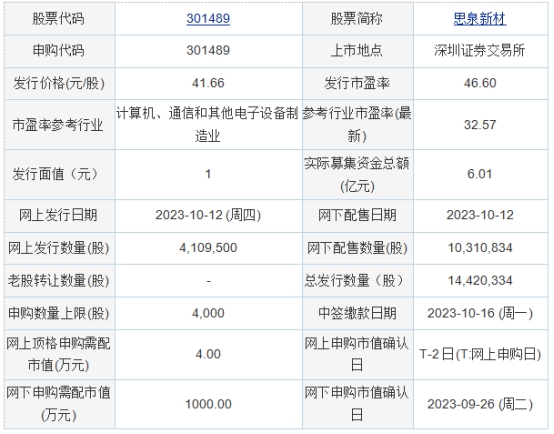Select the T-2日 confirmation date cell
Image resolution: width=554 pixels, height=434 pixels.
pyautogui.click(x=480, y=354)
